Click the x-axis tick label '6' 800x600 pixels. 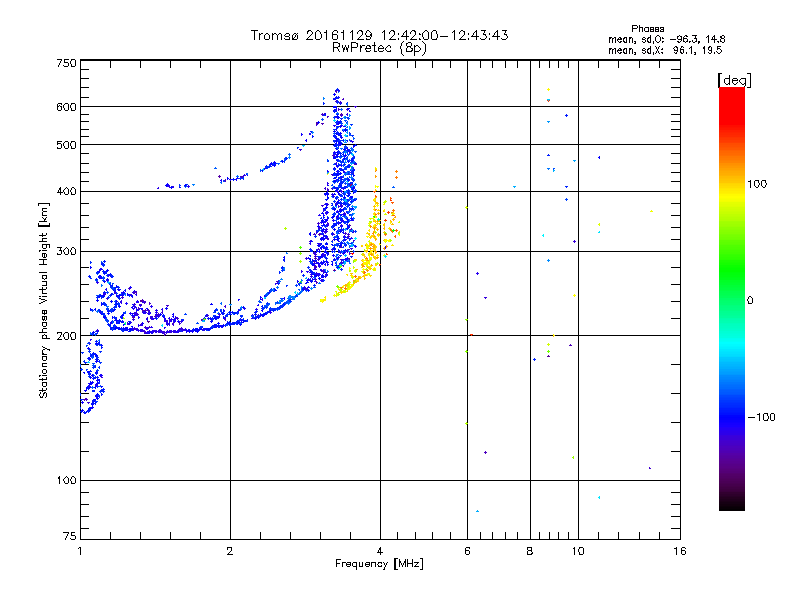coord(467,551)
